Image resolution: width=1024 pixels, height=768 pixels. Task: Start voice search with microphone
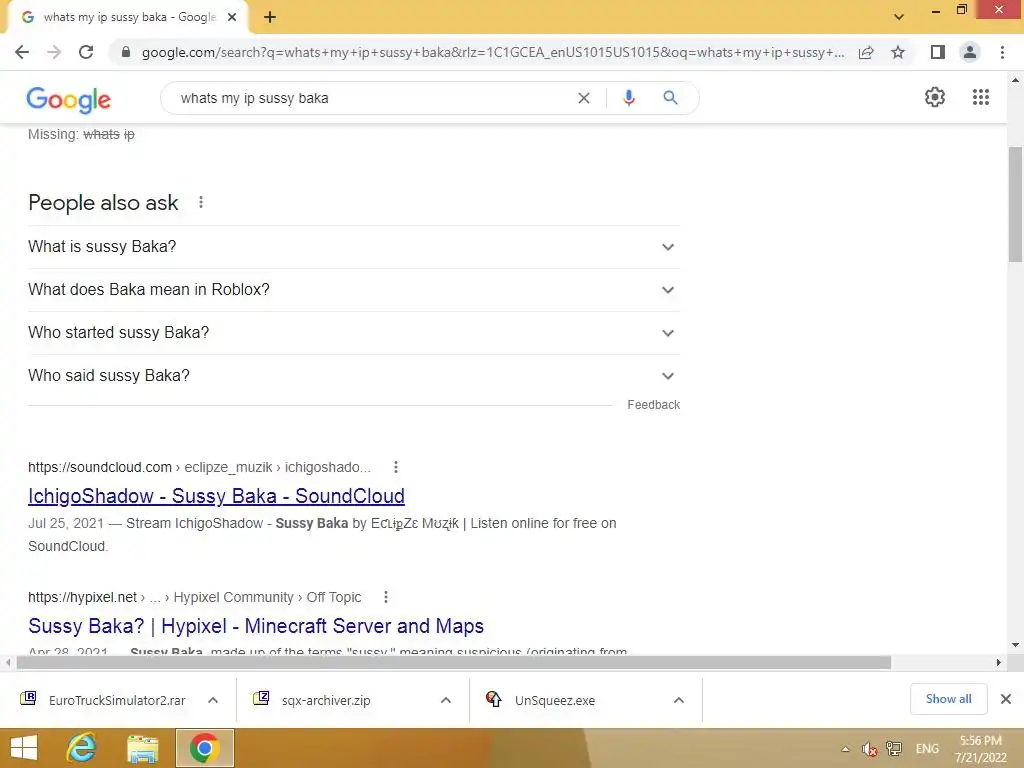click(x=628, y=98)
